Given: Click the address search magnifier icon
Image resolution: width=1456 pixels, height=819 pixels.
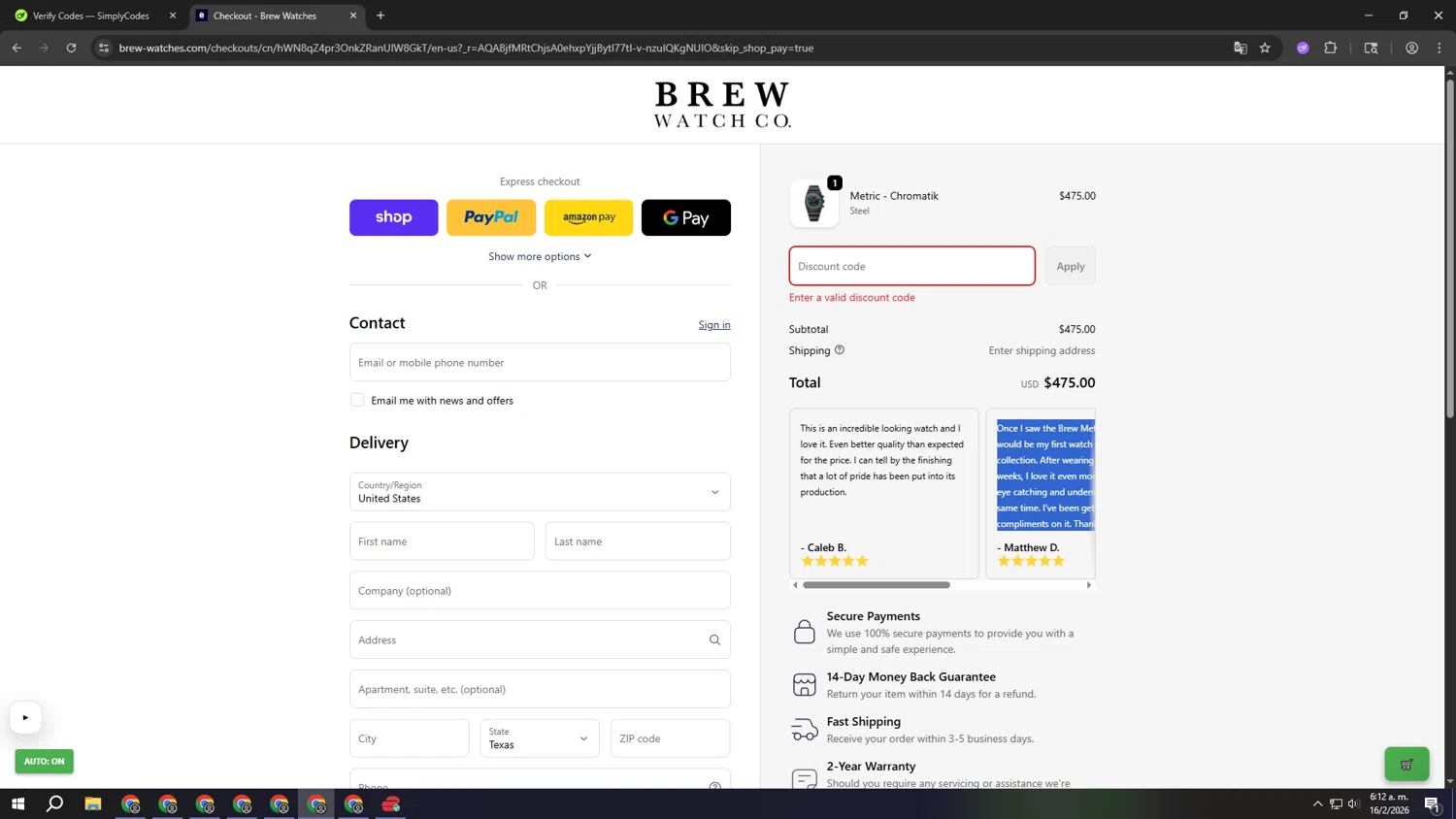Looking at the screenshot, I should coord(714,639).
